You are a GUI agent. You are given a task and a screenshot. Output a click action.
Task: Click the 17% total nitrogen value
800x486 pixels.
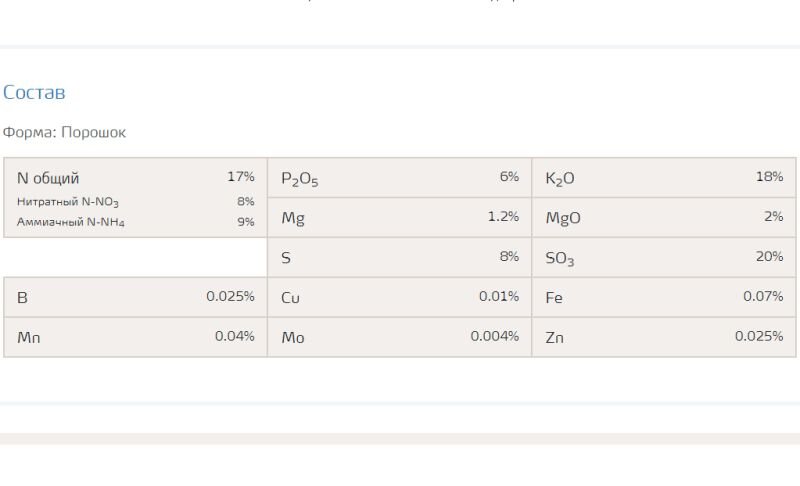[241, 176]
